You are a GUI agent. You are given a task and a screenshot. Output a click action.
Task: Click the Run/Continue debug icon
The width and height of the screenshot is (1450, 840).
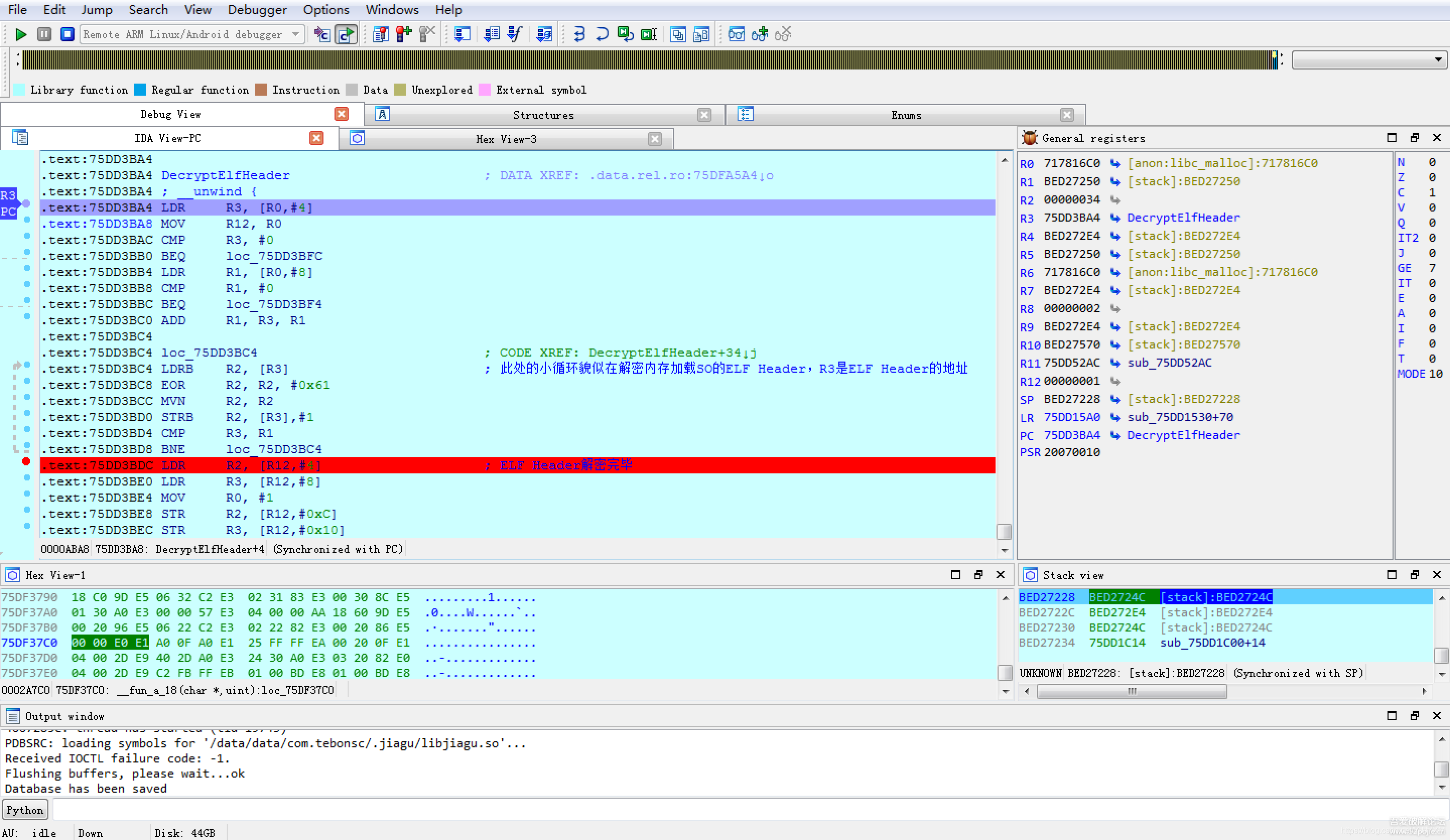tap(19, 34)
